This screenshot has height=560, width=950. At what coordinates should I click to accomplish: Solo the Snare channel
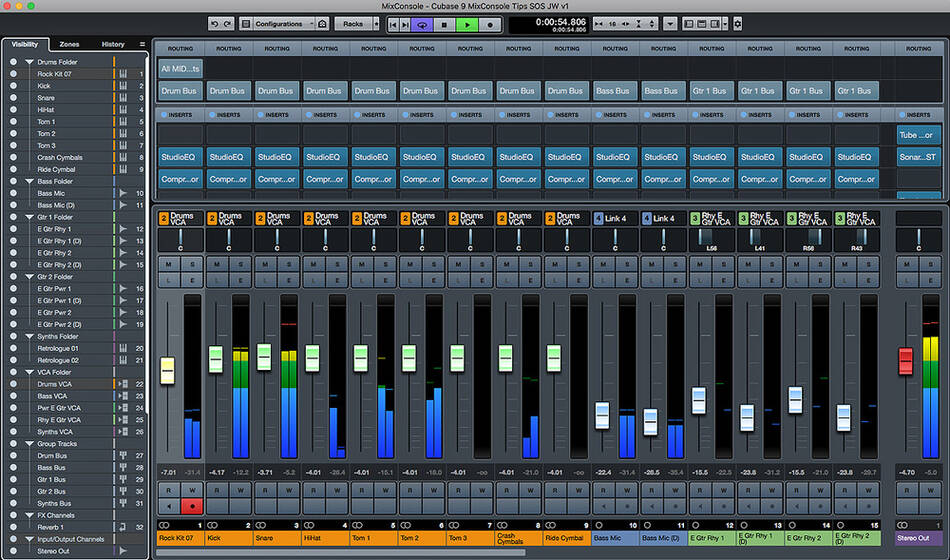click(289, 264)
